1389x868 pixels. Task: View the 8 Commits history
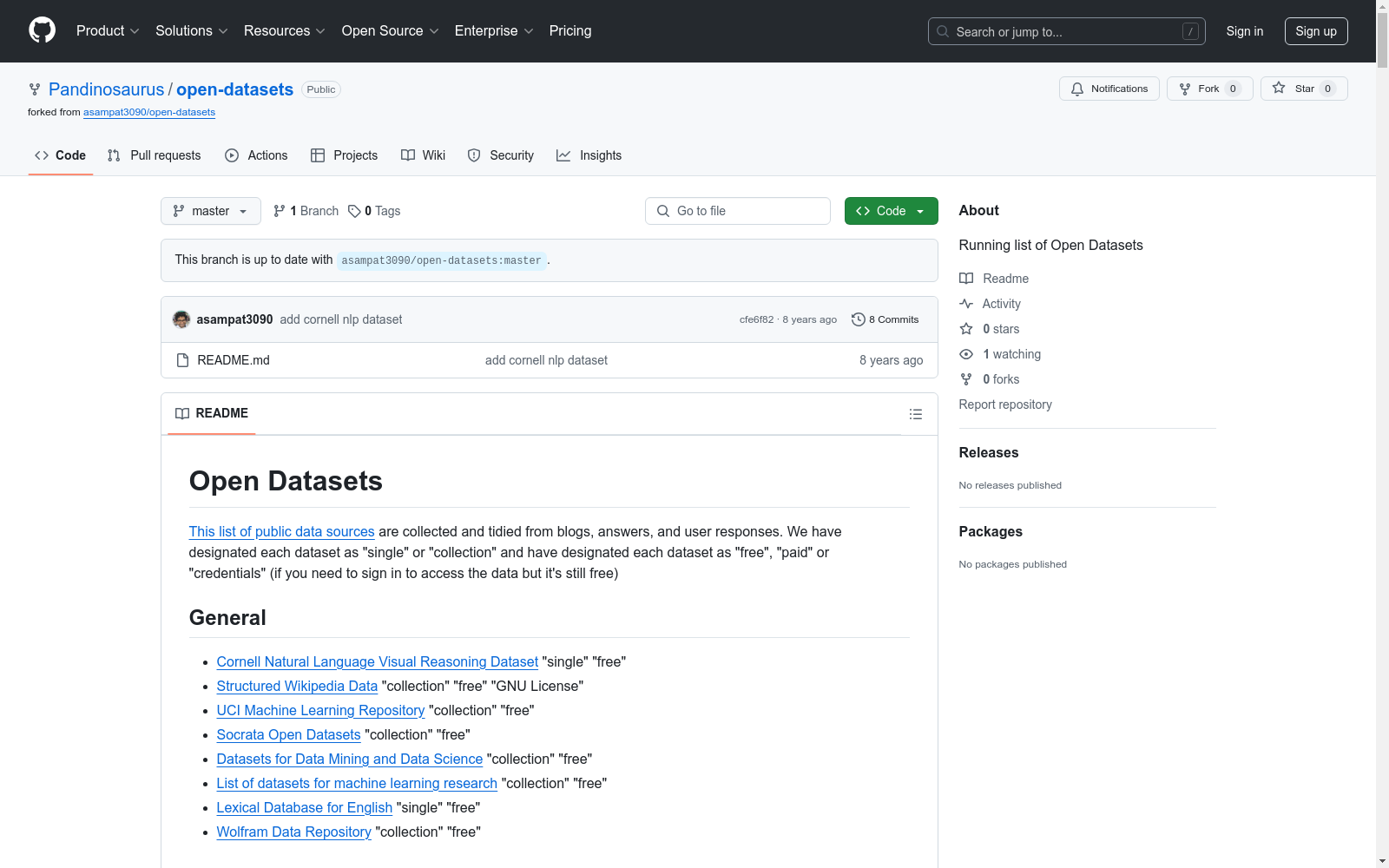(885, 319)
